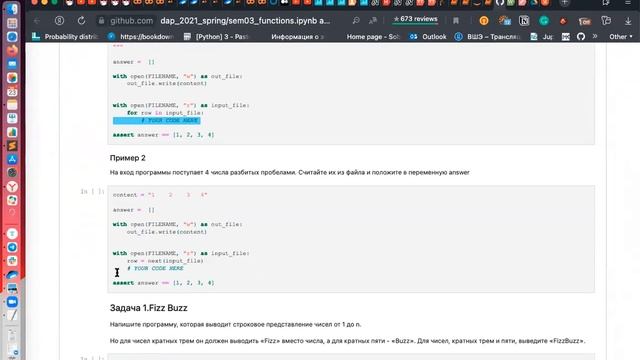Click the key icon in address bar
640x360 pixels.
click(x=356, y=20)
